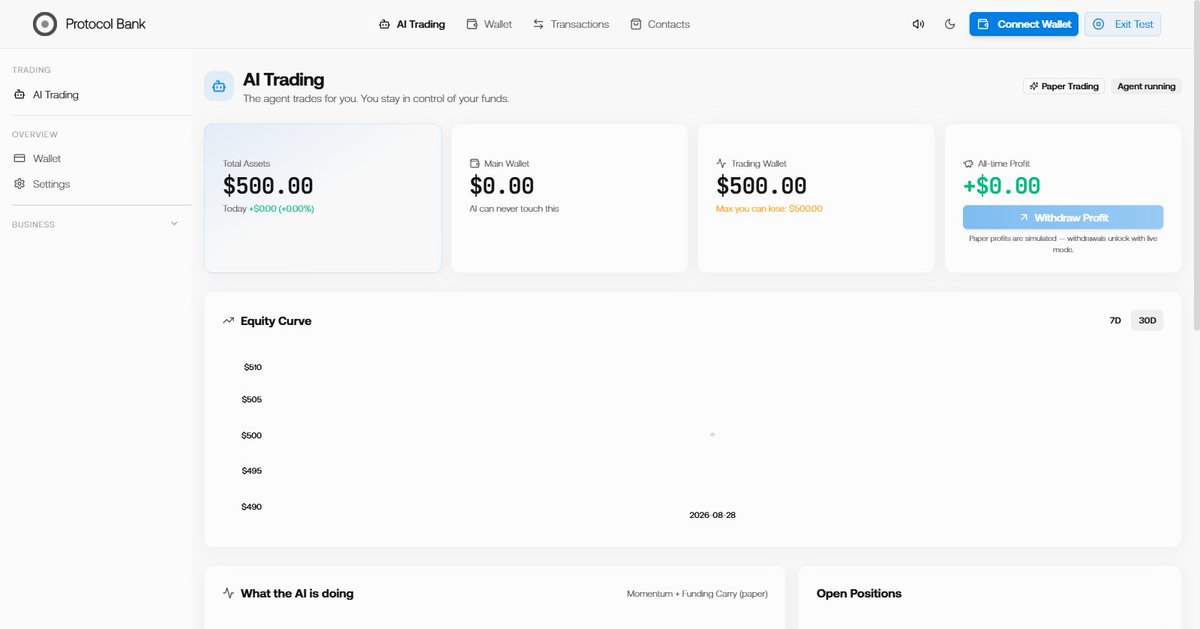Open Settings in the sidebar
The image size is (1200, 629).
(95, 184)
